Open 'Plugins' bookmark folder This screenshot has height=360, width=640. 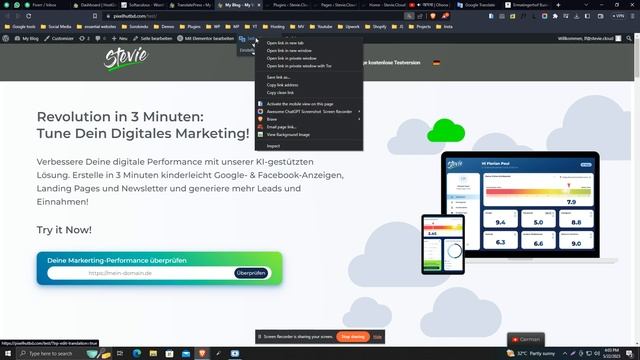190,27
